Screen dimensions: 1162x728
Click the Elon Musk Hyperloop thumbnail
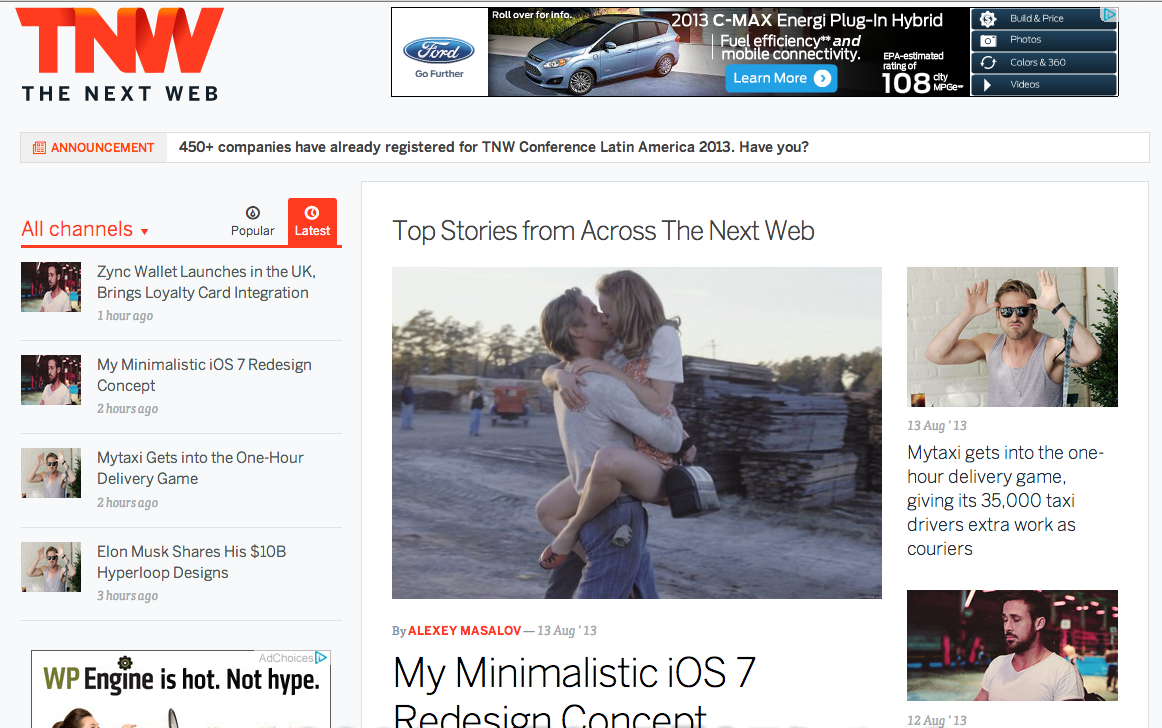(x=51, y=566)
